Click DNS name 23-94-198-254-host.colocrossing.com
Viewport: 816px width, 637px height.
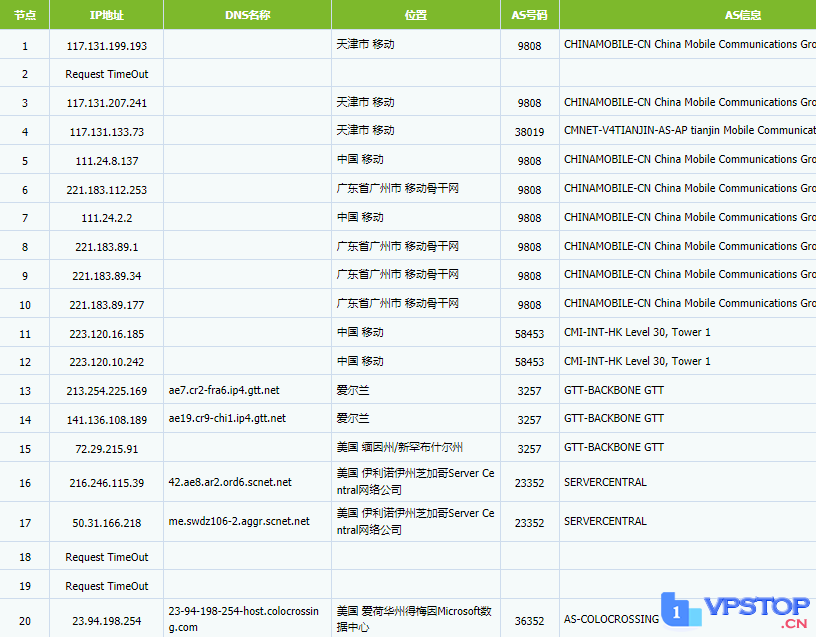coord(244,619)
